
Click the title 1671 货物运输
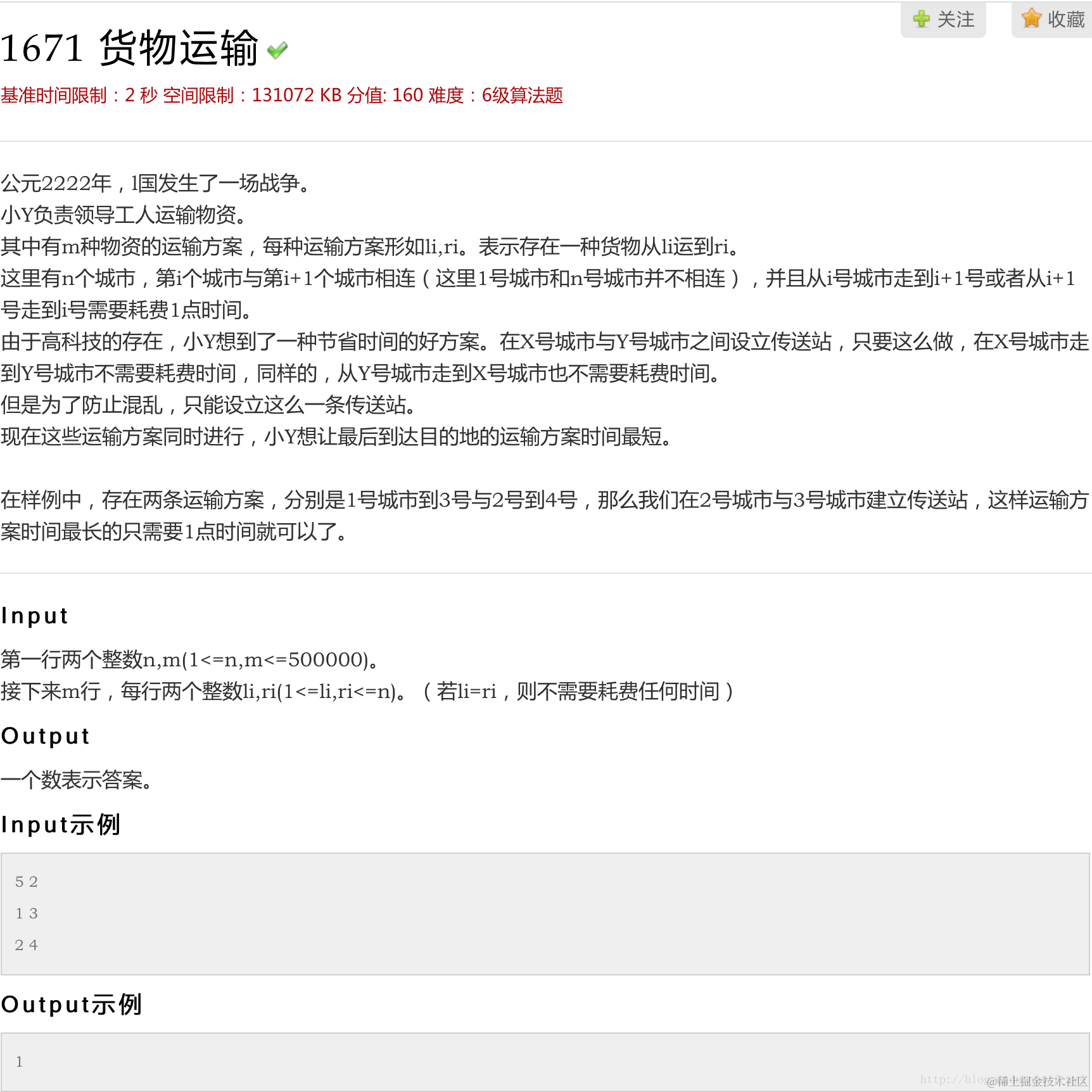(129, 48)
